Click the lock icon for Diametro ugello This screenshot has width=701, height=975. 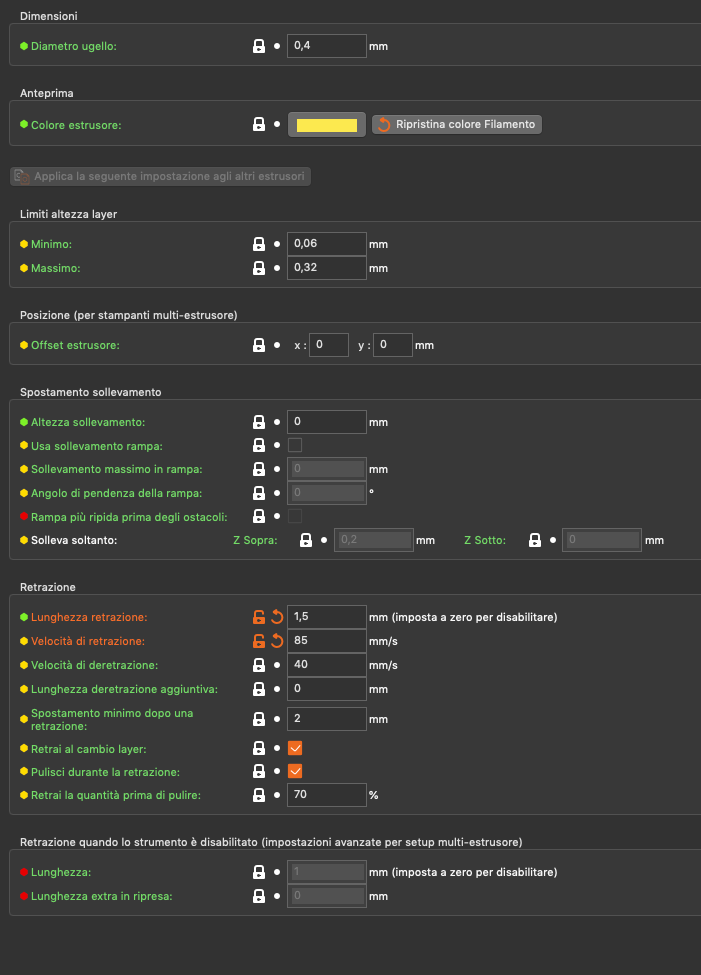[259, 46]
